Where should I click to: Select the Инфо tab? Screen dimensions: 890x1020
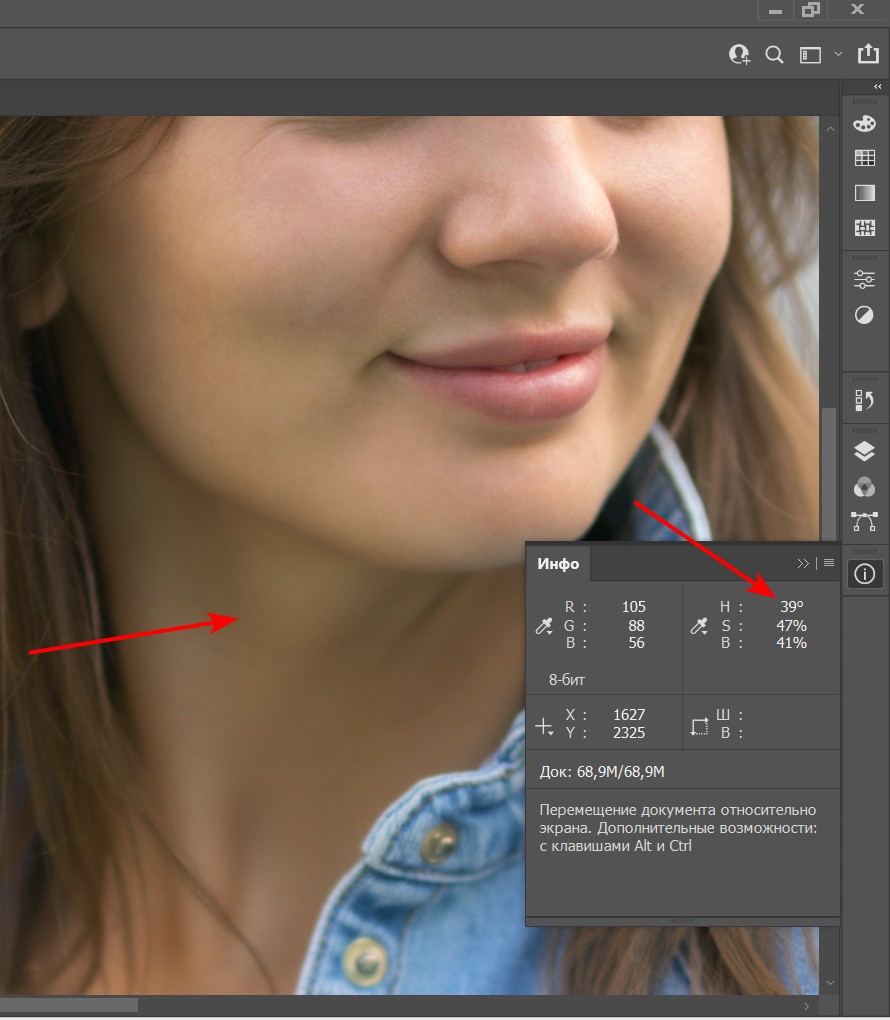pos(558,564)
